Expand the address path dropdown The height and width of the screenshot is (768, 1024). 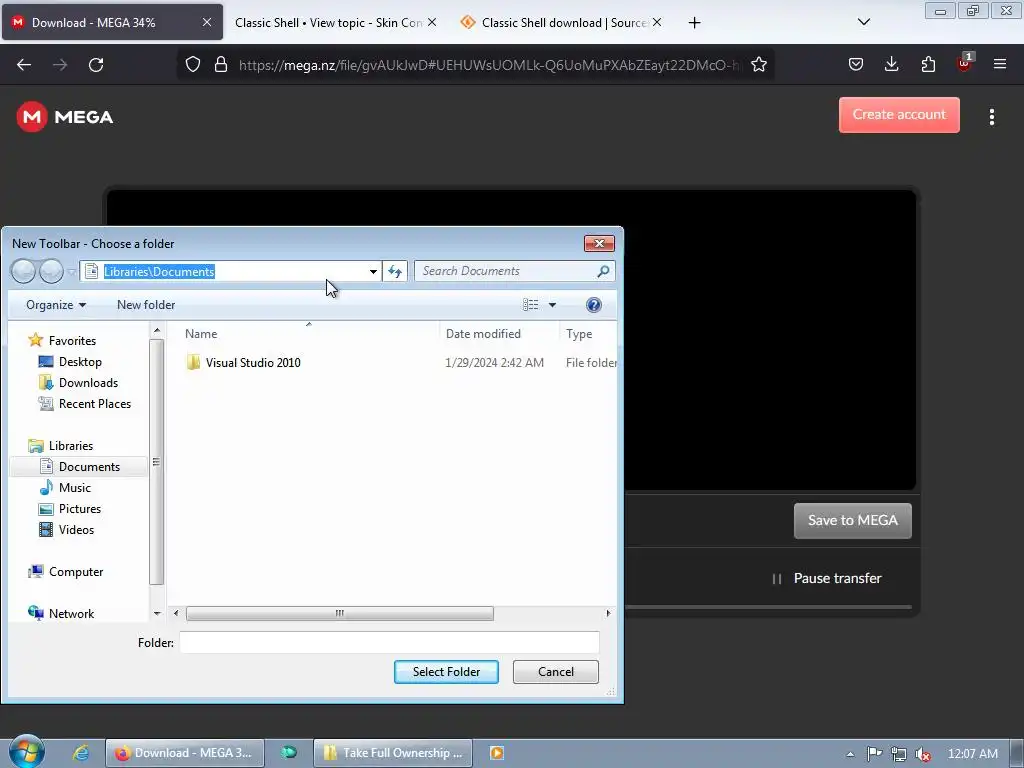(x=373, y=272)
